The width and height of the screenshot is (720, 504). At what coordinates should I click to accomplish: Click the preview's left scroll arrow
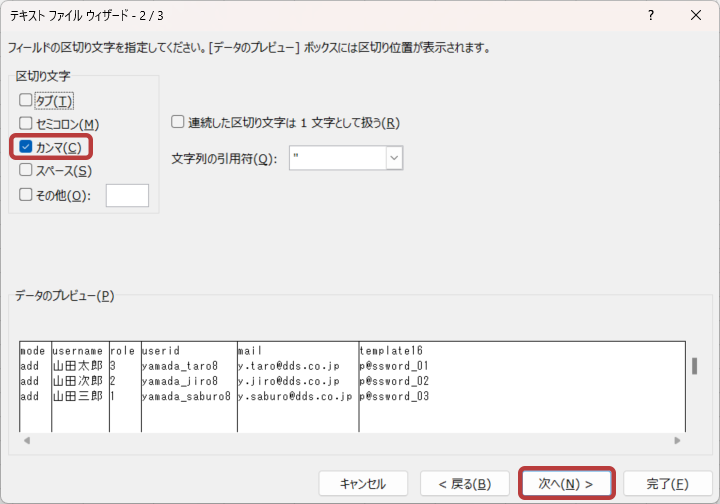tap(26, 440)
